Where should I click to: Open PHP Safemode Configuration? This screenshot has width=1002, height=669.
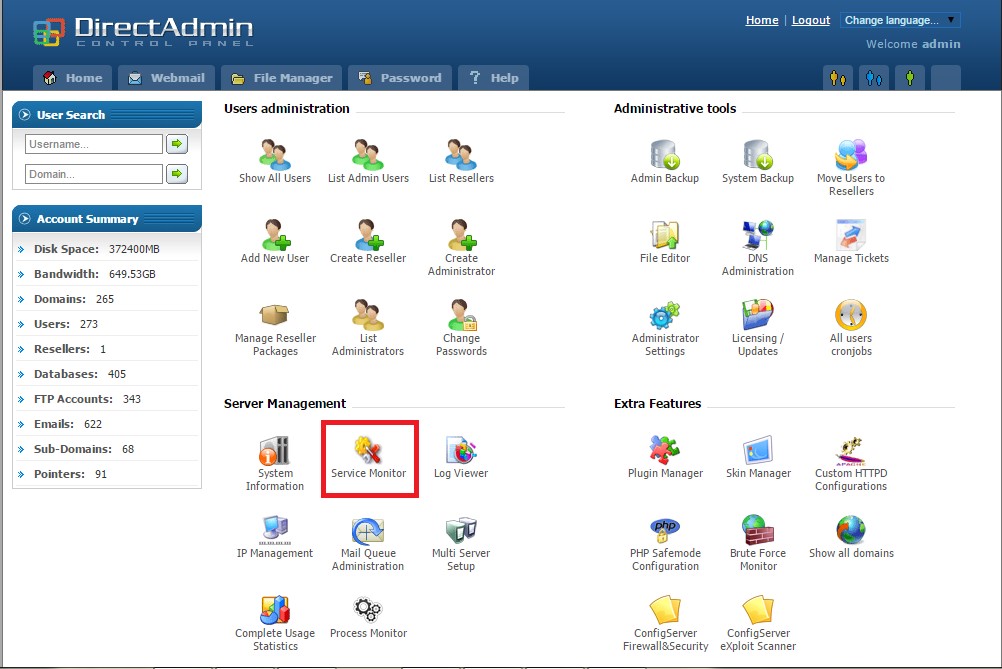tap(665, 543)
